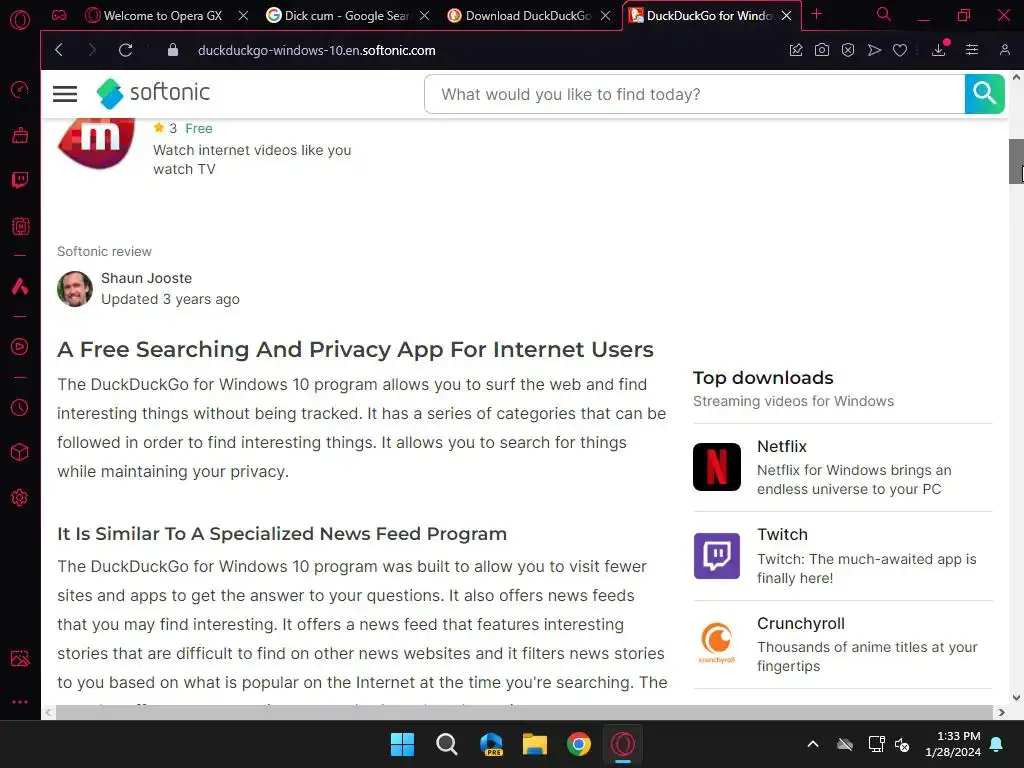Reload the current page
Screen dimensions: 1024x768
tap(125, 50)
